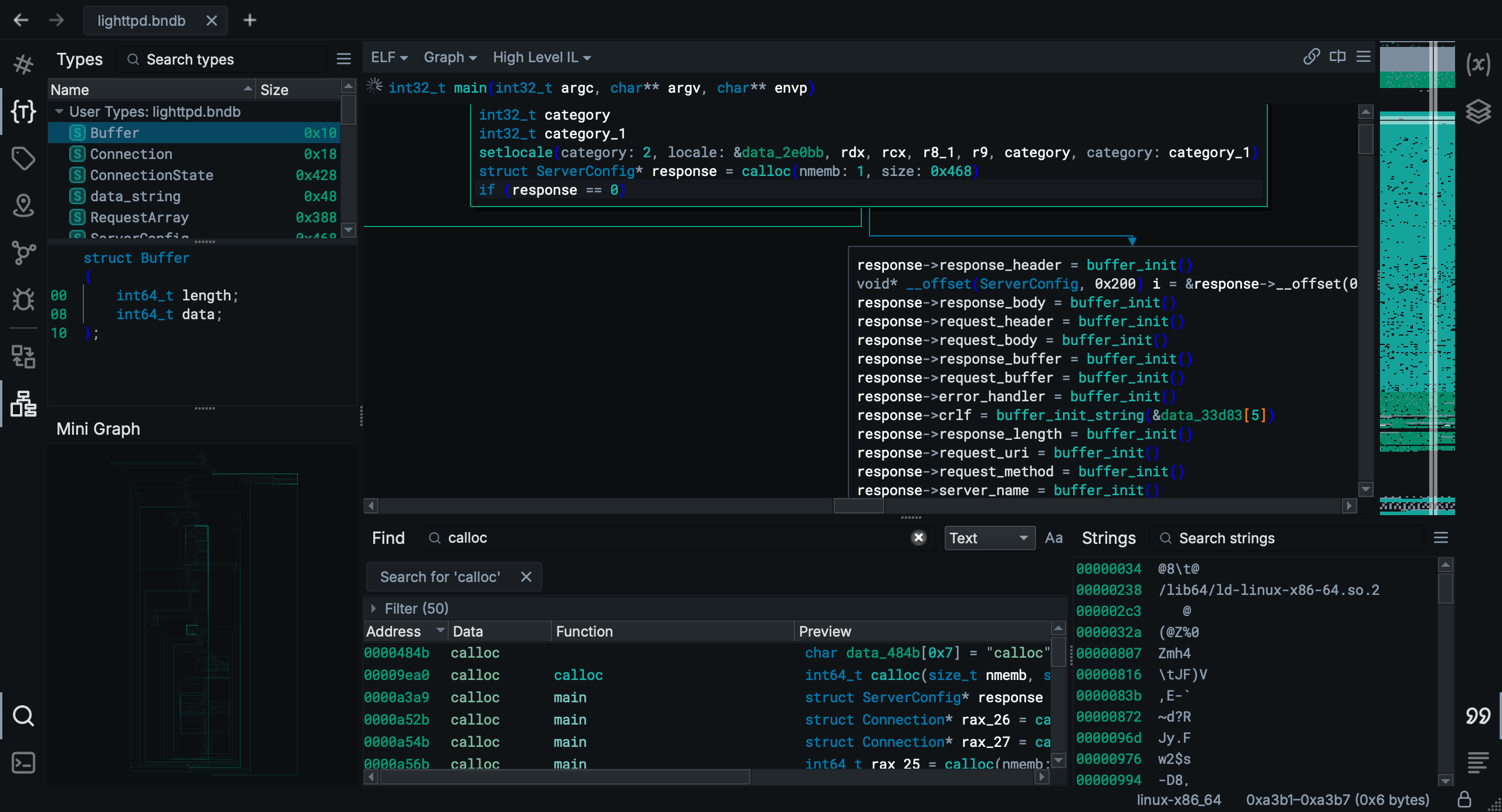Open the Types sidebar icon

click(23, 111)
